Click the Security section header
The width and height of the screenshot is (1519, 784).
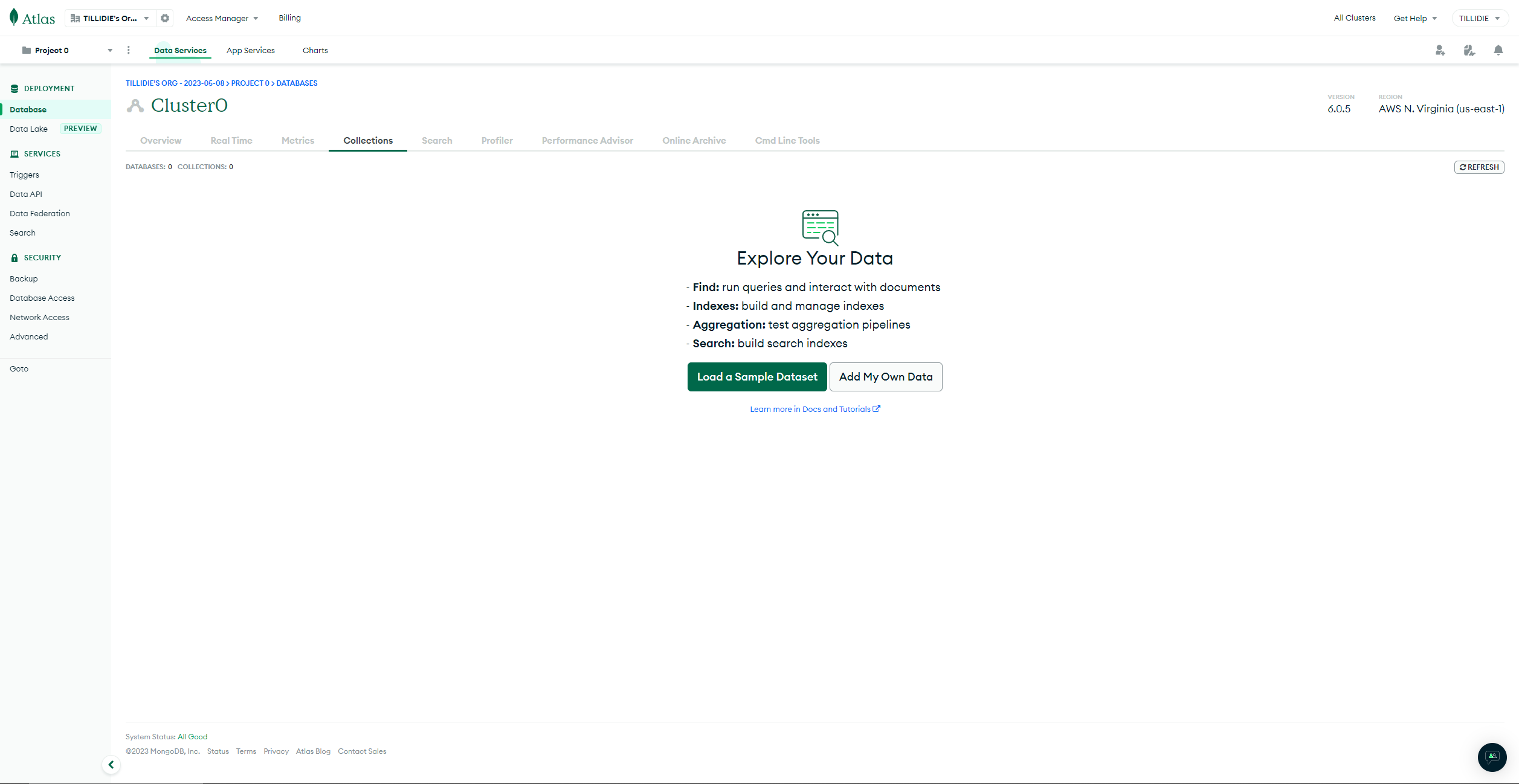(36, 257)
